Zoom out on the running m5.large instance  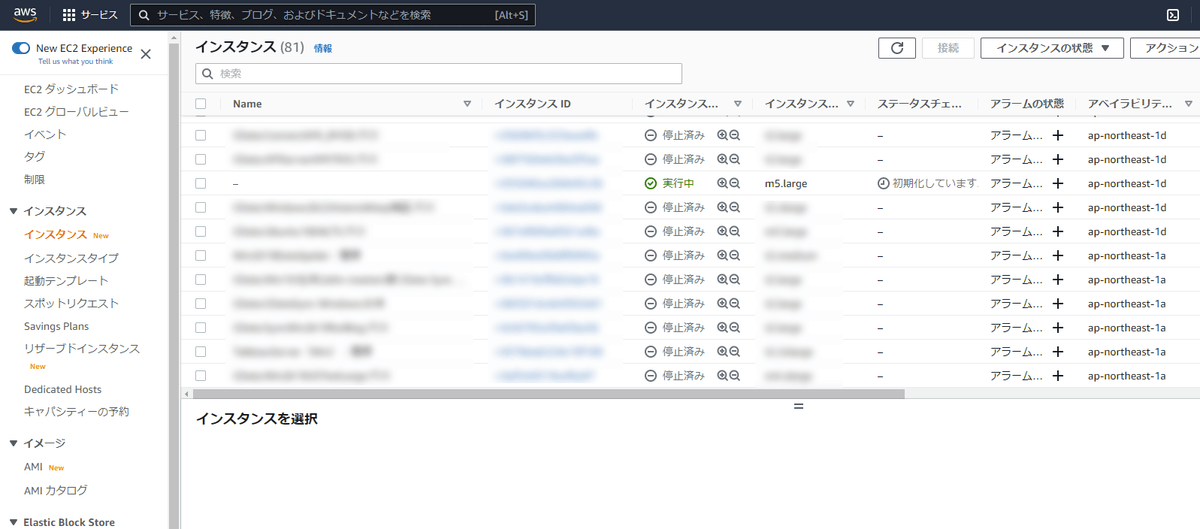coord(735,183)
